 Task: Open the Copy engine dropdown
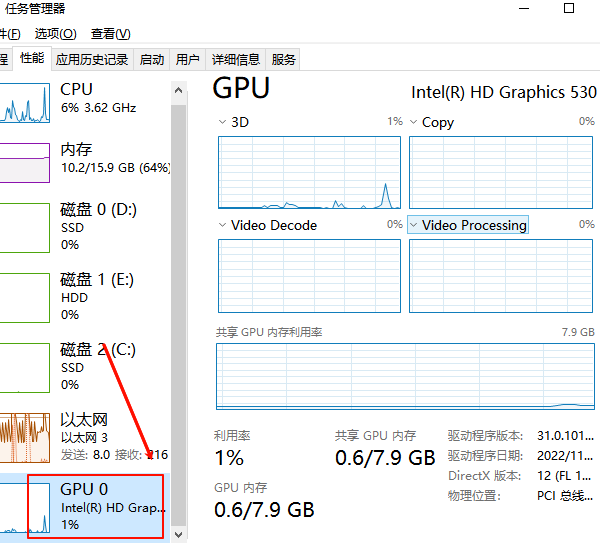click(414, 122)
